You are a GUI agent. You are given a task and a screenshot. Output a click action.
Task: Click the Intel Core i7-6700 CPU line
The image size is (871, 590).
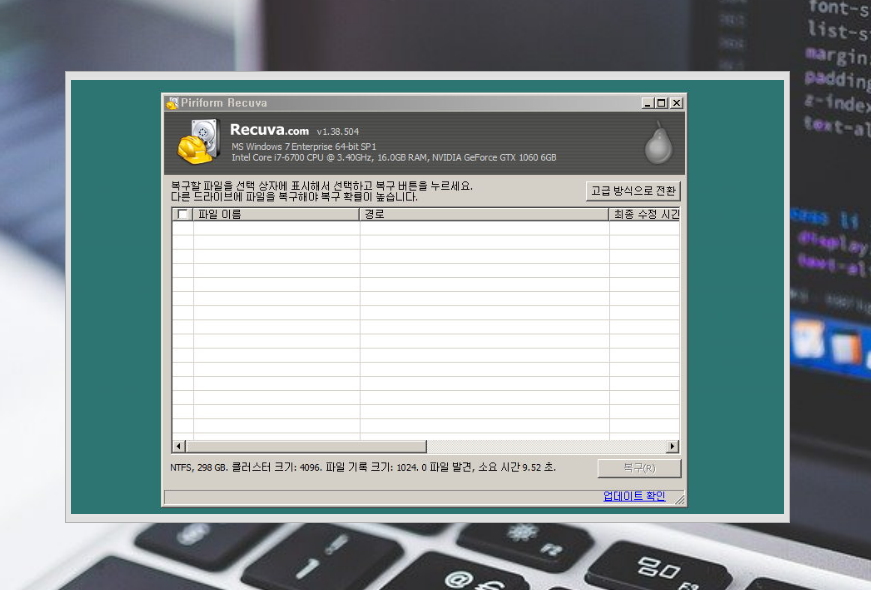394,158
